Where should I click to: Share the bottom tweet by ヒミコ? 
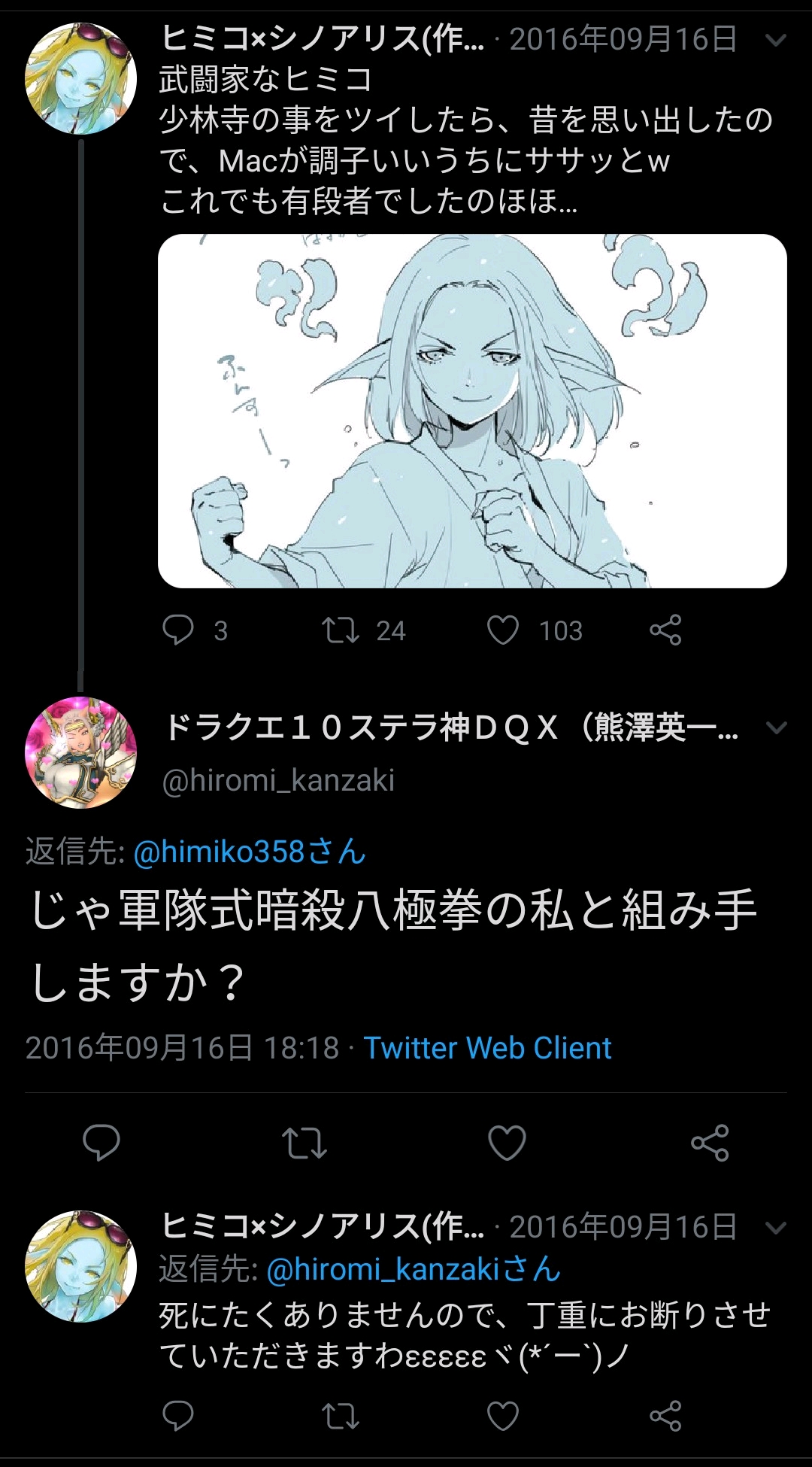pos(665,1416)
